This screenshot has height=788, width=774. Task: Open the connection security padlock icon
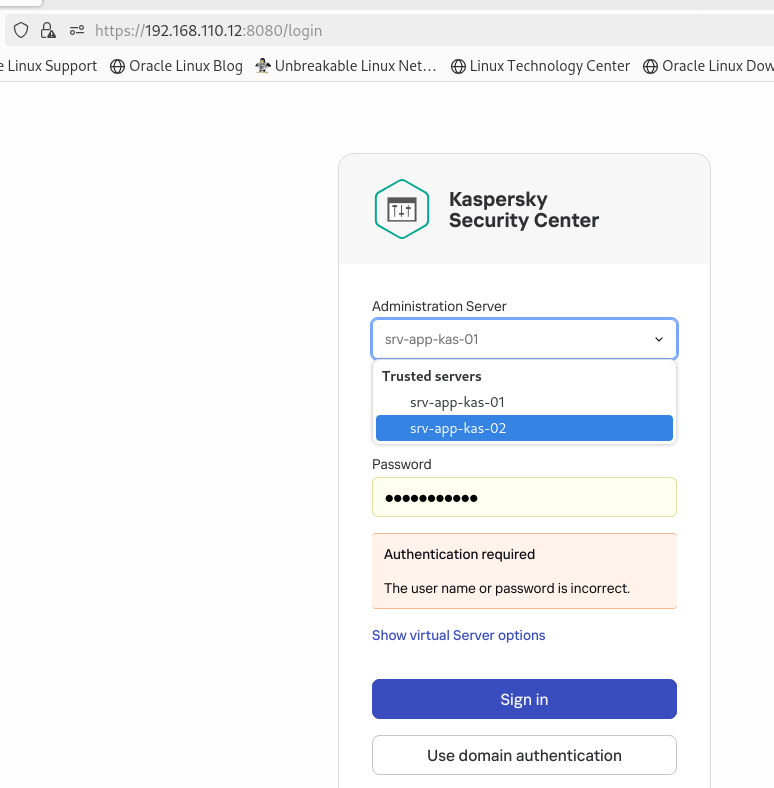[48, 31]
